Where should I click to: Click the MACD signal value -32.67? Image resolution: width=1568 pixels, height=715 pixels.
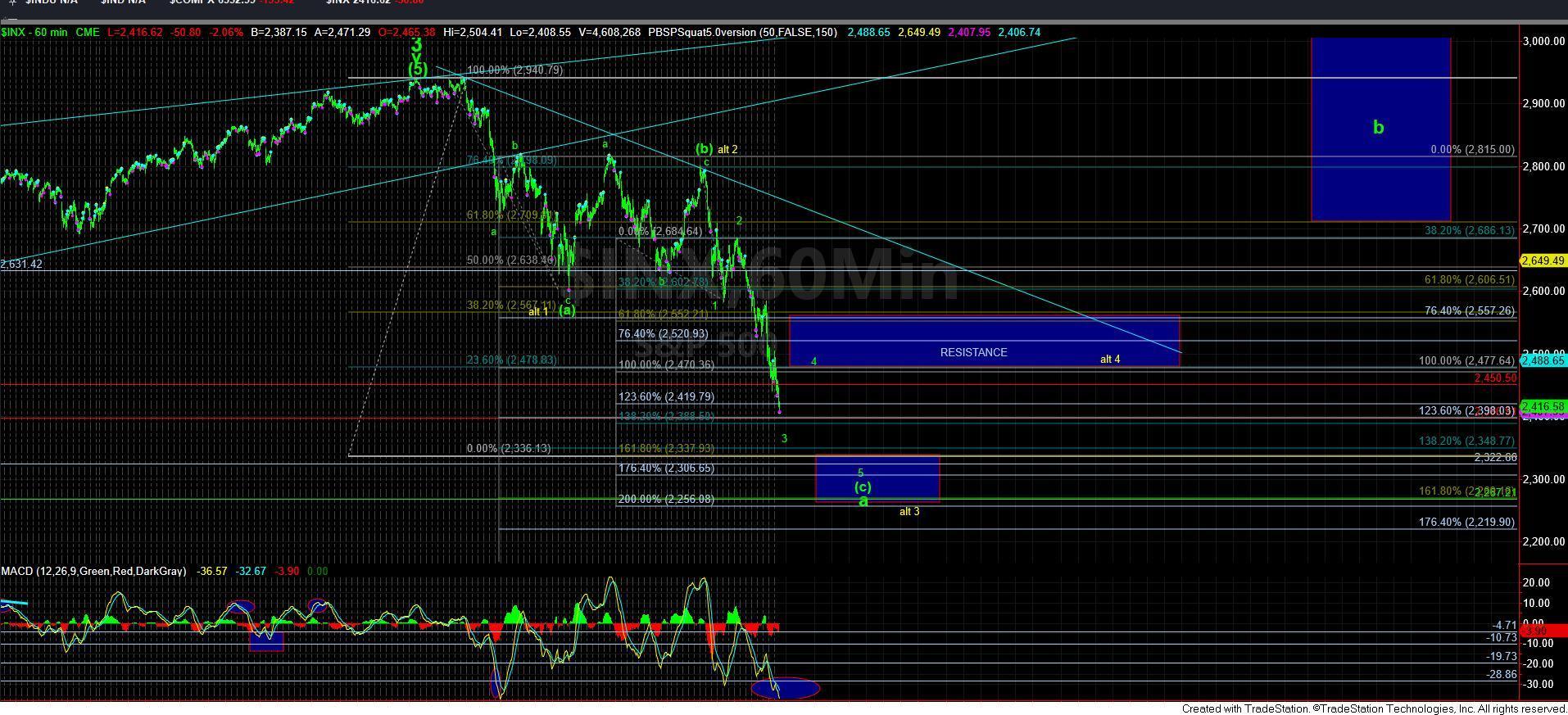[251, 571]
